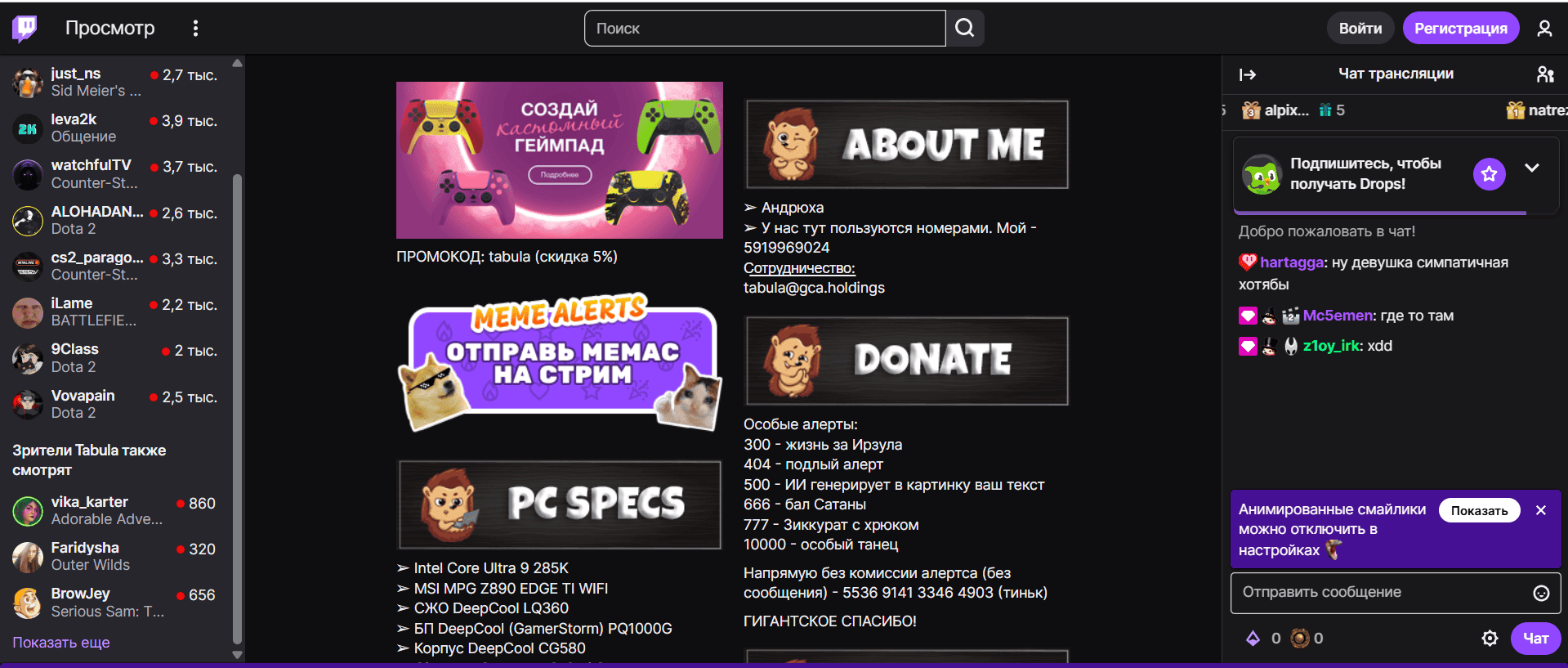Click the bits diamond balance icon
This screenshot has height=668, width=1568.
[1253, 639]
